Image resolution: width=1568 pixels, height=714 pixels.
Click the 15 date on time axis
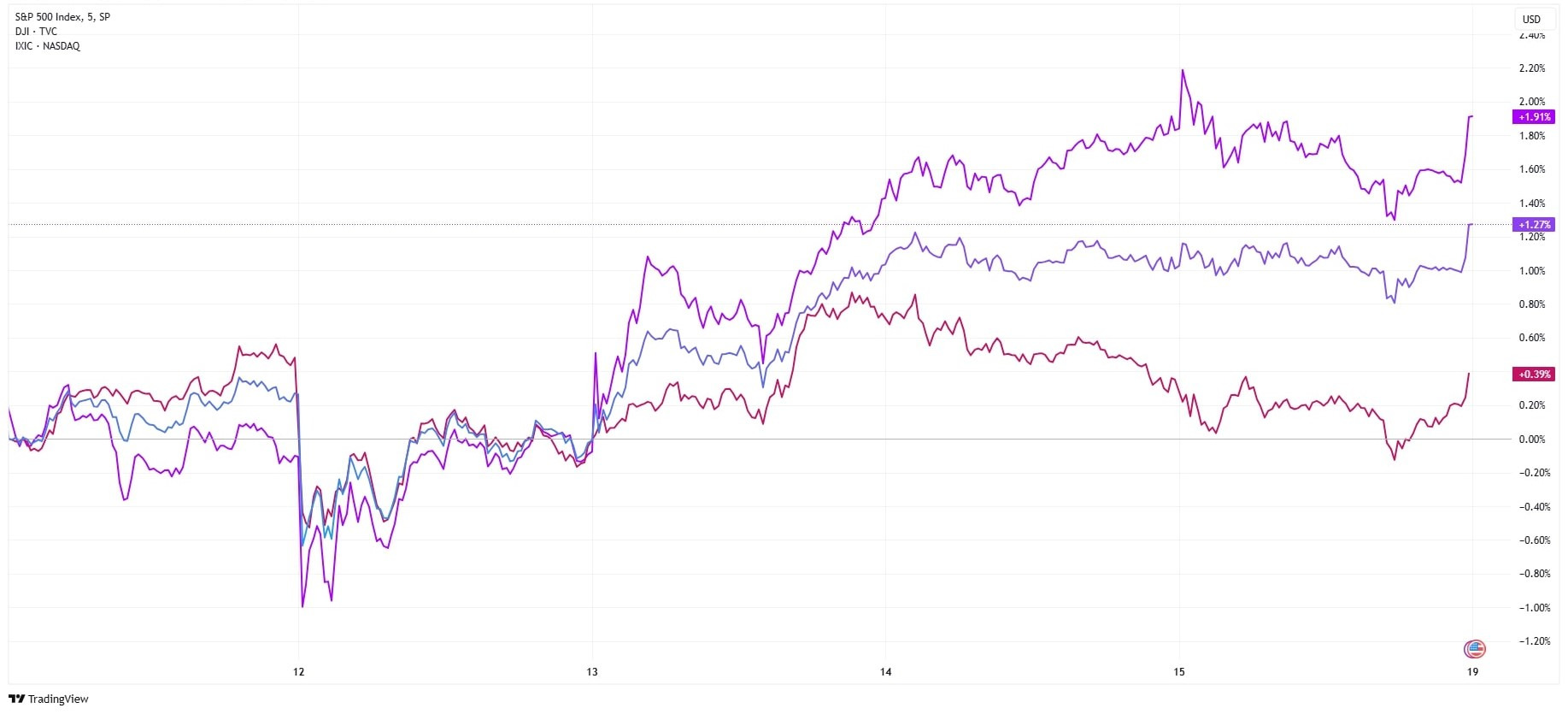point(1179,672)
